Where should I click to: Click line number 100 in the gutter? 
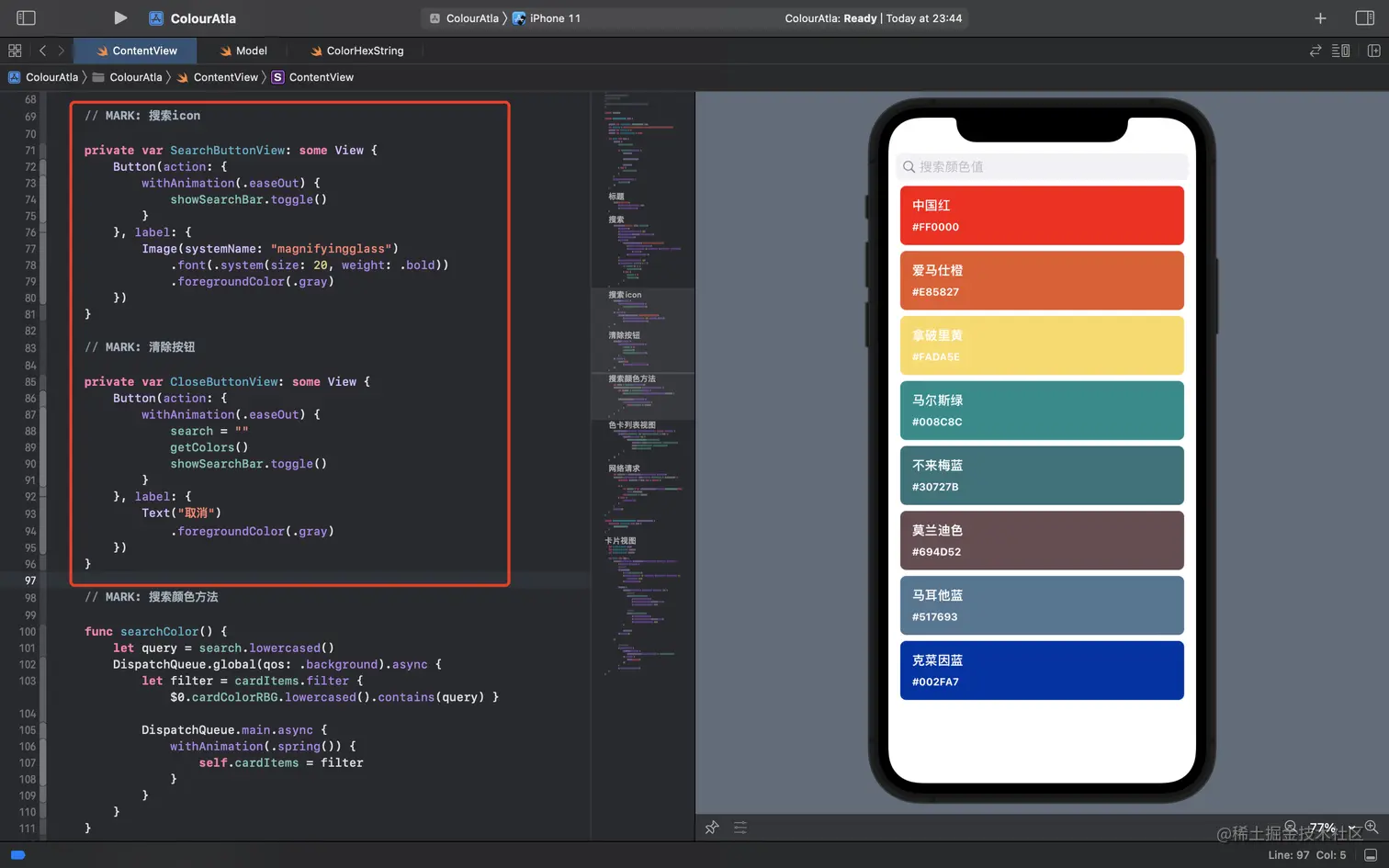pos(28,632)
